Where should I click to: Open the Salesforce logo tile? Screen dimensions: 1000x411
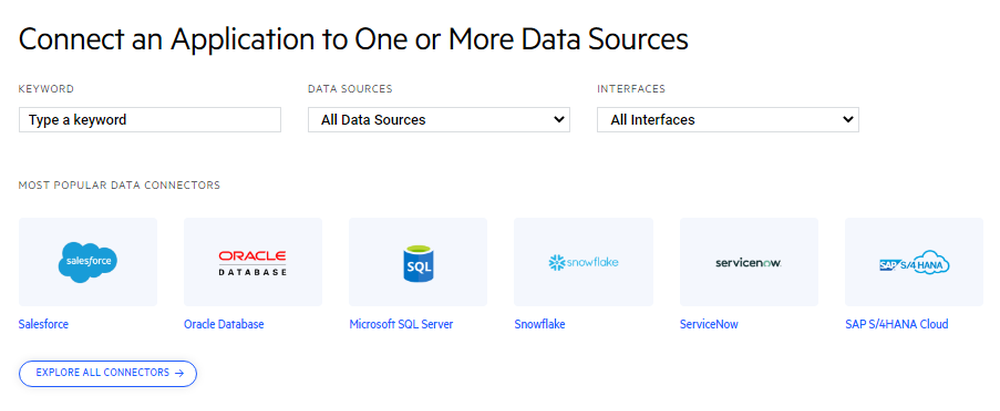click(x=88, y=262)
